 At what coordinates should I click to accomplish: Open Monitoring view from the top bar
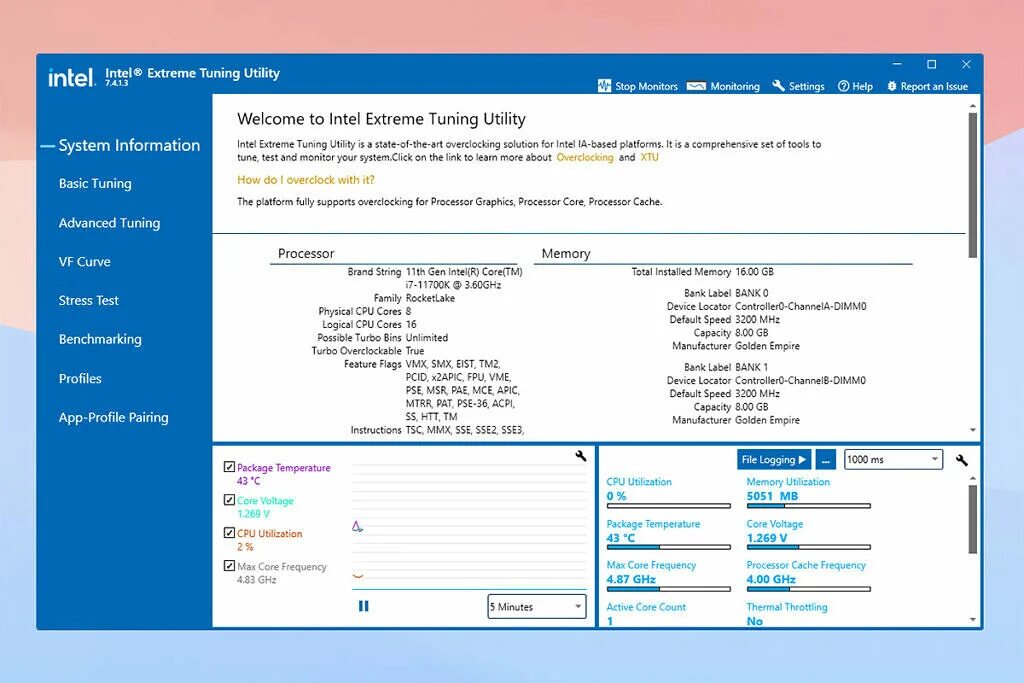pyautogui.click(x=724, y=86)
